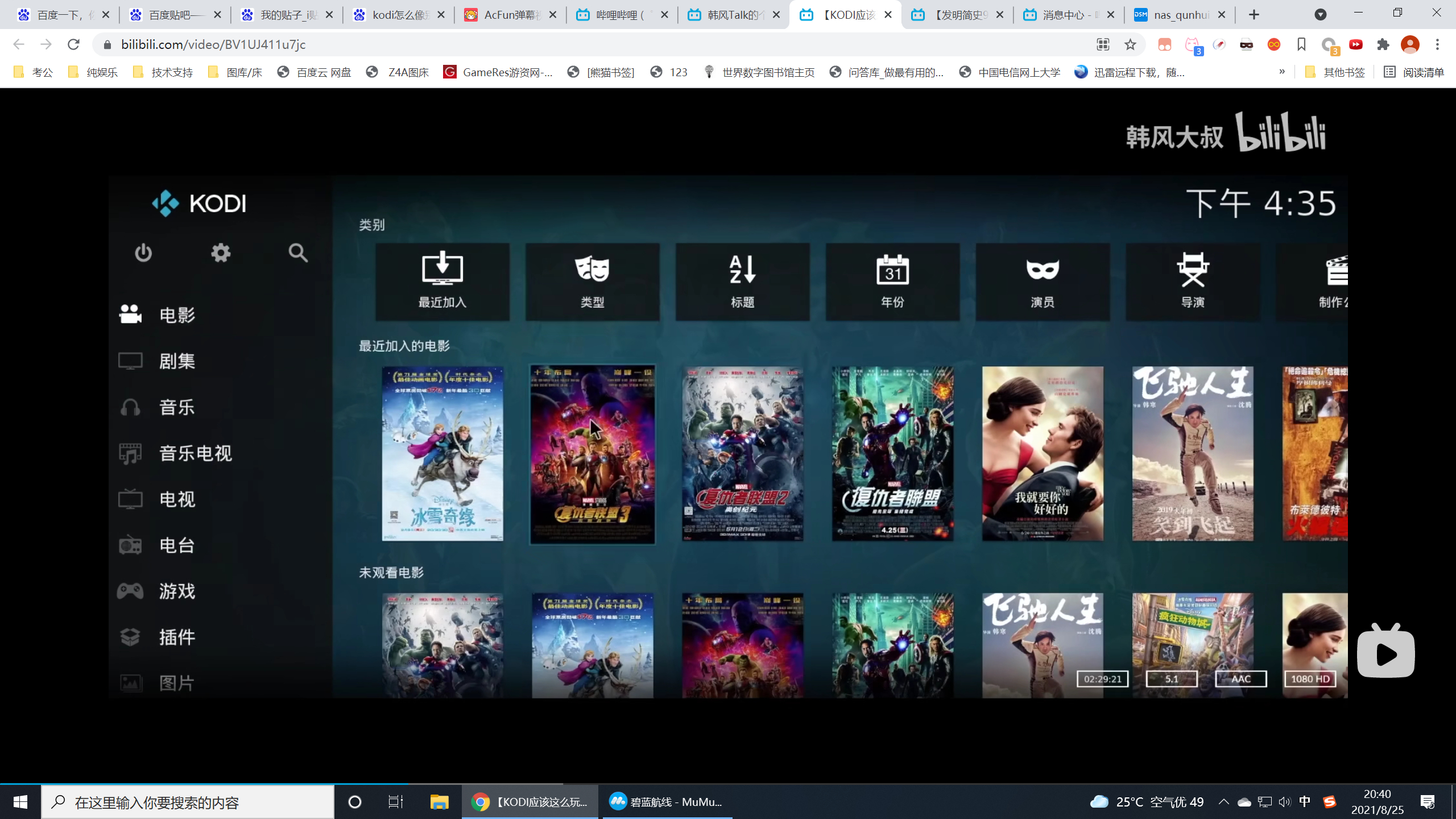The image size is (1456, 819).
Task: Open the 飞驰人生 poster in recently added
Action: [1193, 454]
